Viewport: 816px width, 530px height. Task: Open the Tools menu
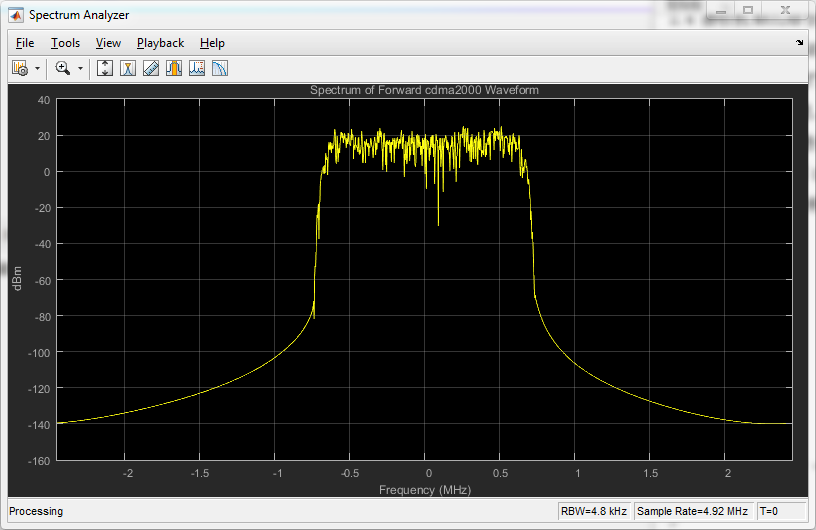click(x=66, y=43)
